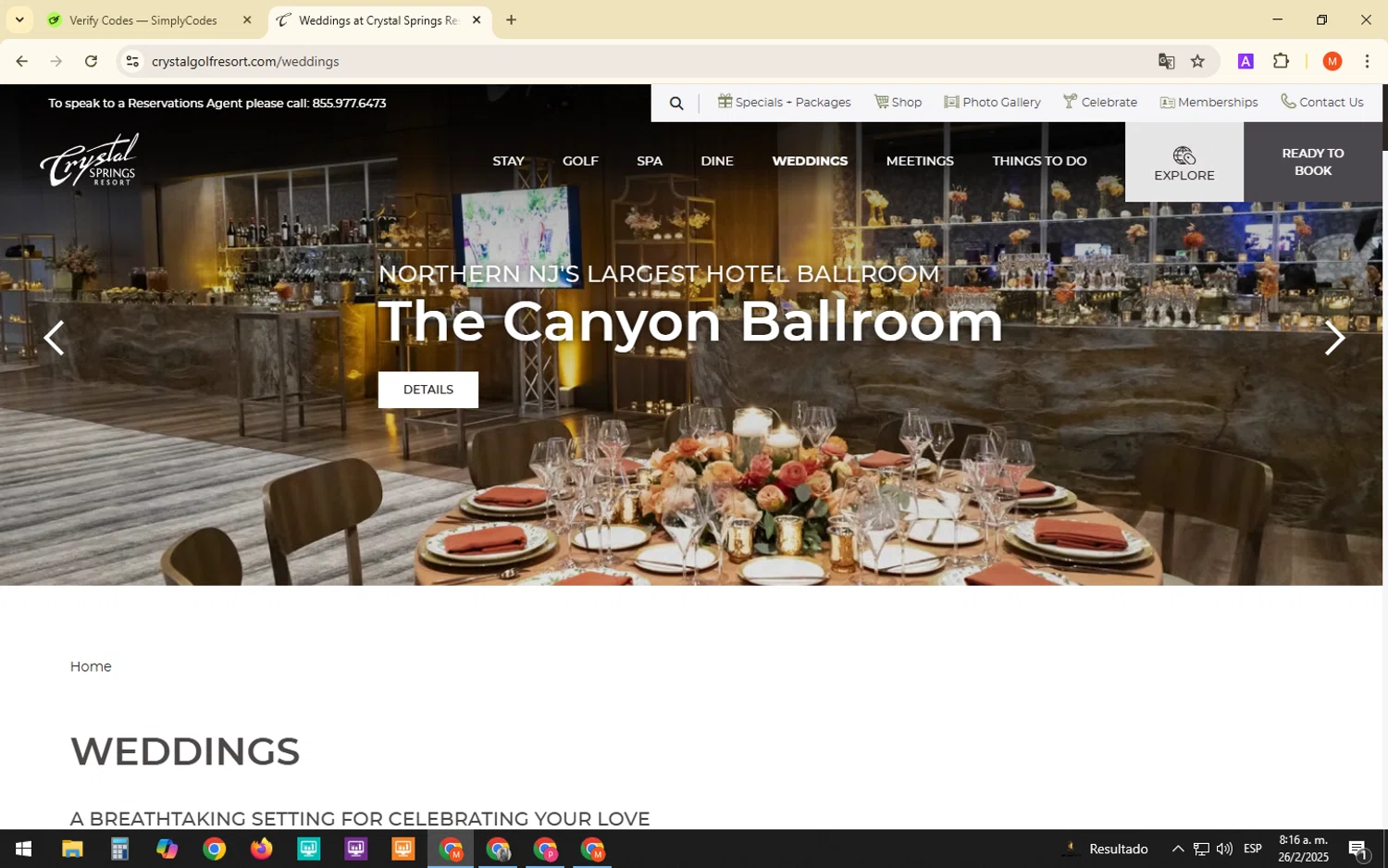Open the DINE menu
Viewport: 1388px width, 868px height.
point(717,161)
